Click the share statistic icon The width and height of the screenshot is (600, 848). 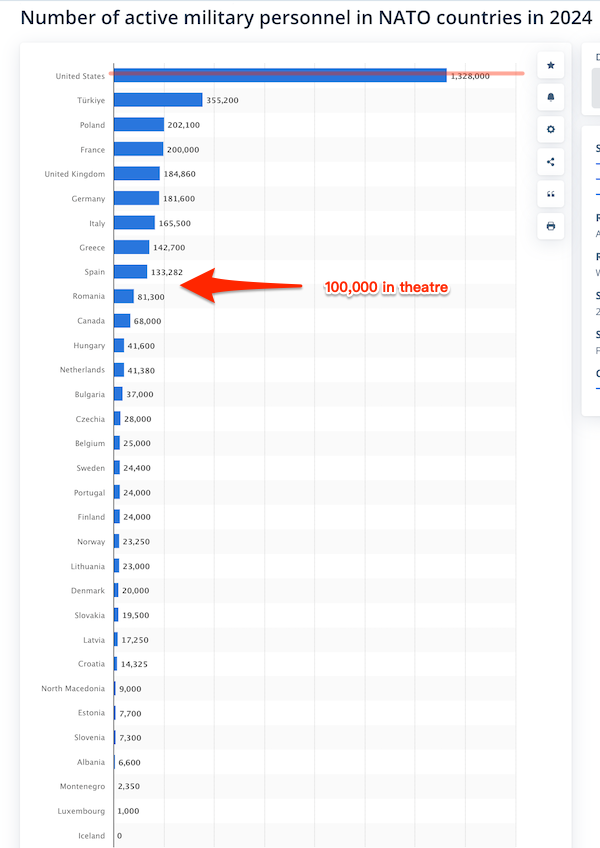[550, 162]
